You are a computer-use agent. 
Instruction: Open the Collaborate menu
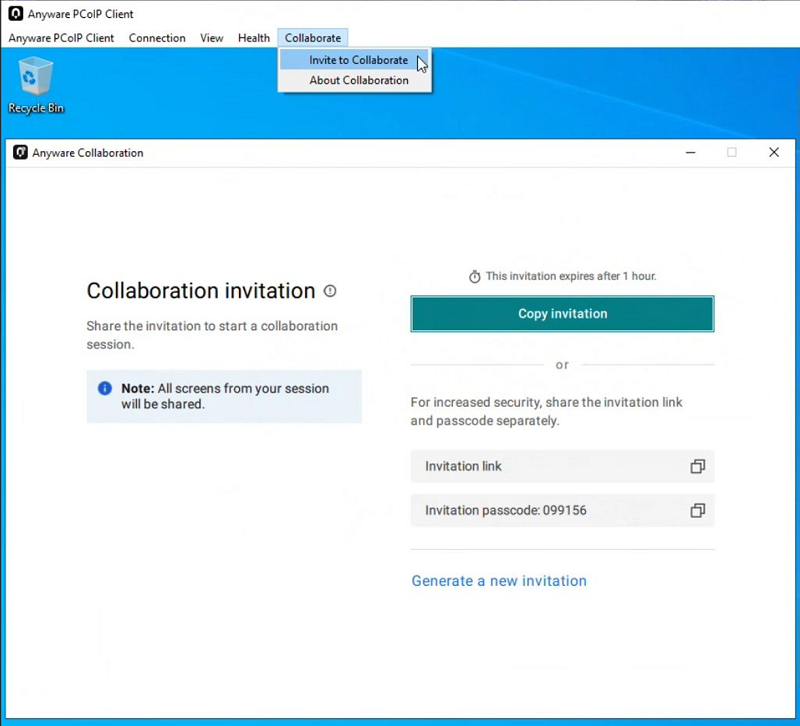tap(312, 38)
